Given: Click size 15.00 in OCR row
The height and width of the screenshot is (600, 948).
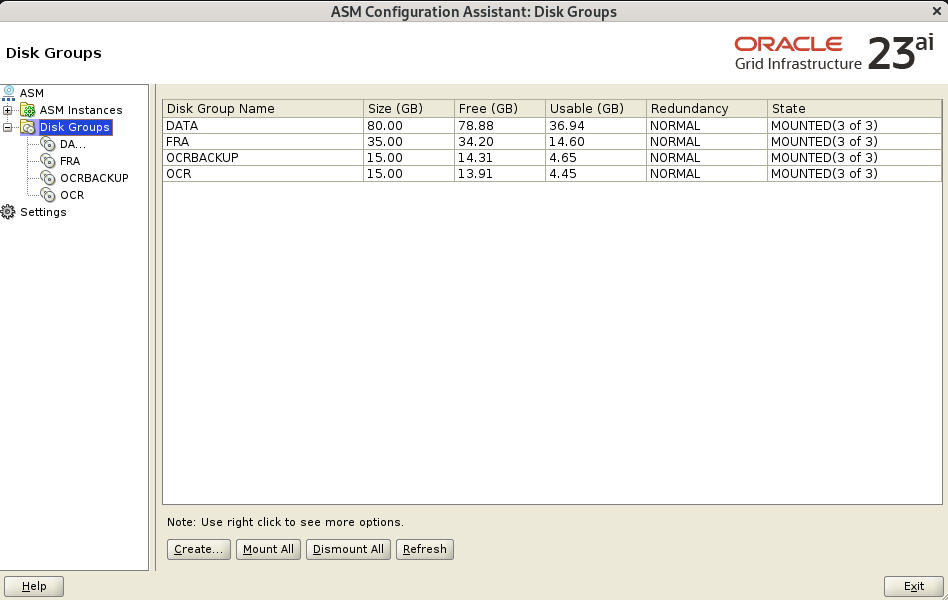Looking at the screenshot, I should point(385,174).
